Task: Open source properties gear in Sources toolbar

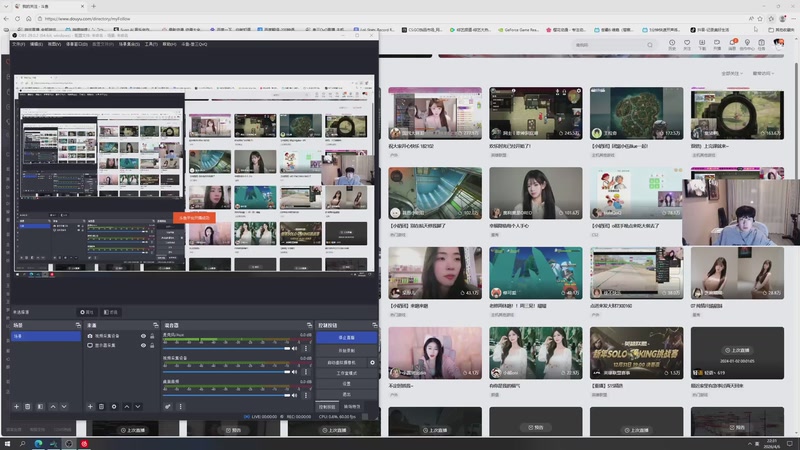Action: pos(114,407)
